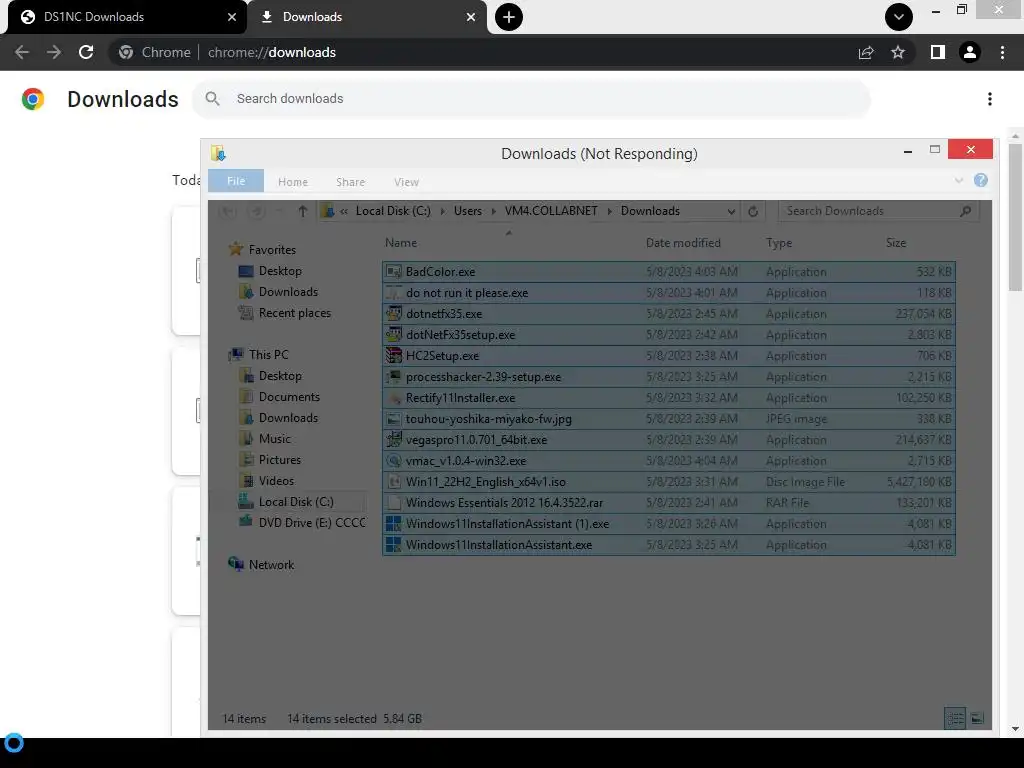The height and width of the screenshot is (768, 1024).
Task: Open the address bar history dropdown
Action: 731,211
